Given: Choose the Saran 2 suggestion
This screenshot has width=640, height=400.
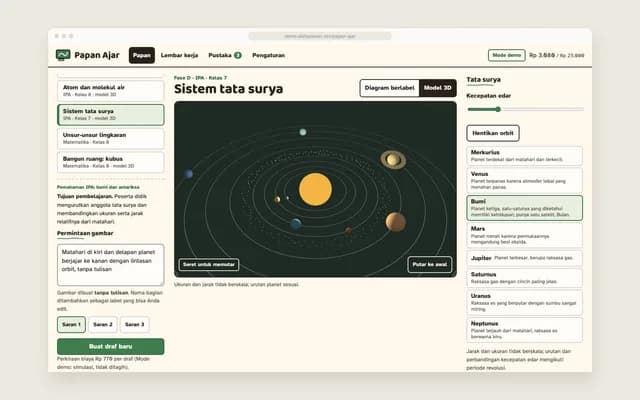Looking at the screenshot, I should coord(103,324).
